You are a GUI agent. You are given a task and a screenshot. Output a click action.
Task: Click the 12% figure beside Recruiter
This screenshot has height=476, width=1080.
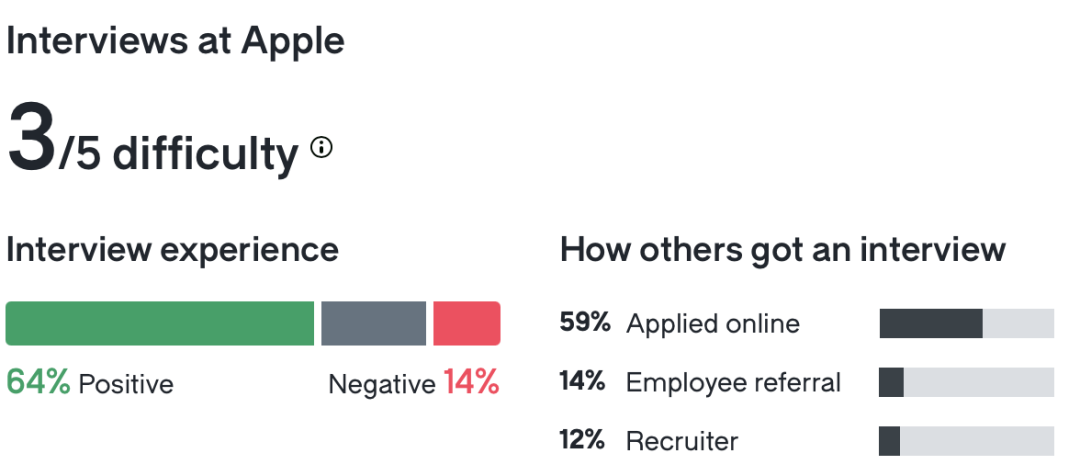(585, 440)
